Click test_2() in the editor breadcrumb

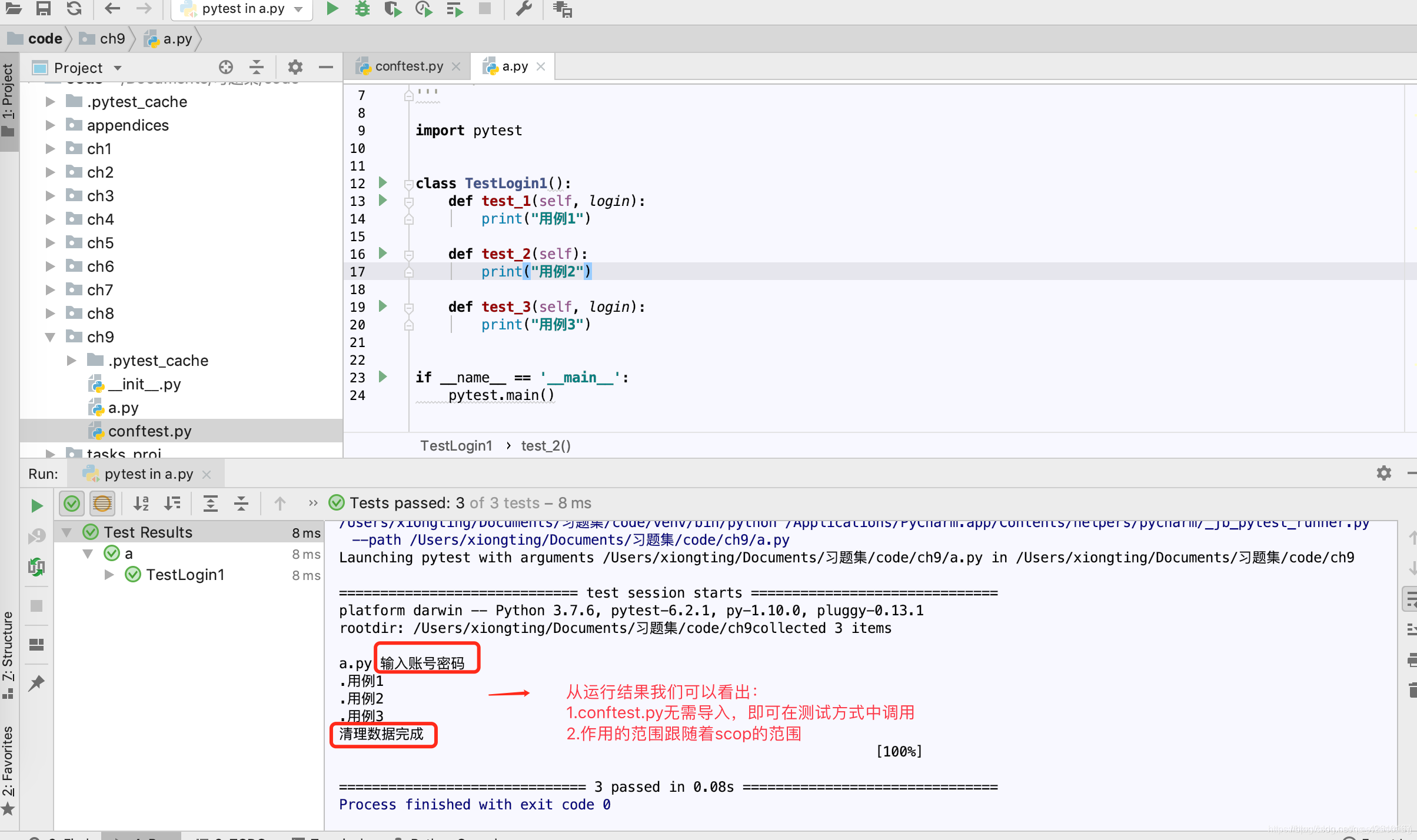(545, 445)
